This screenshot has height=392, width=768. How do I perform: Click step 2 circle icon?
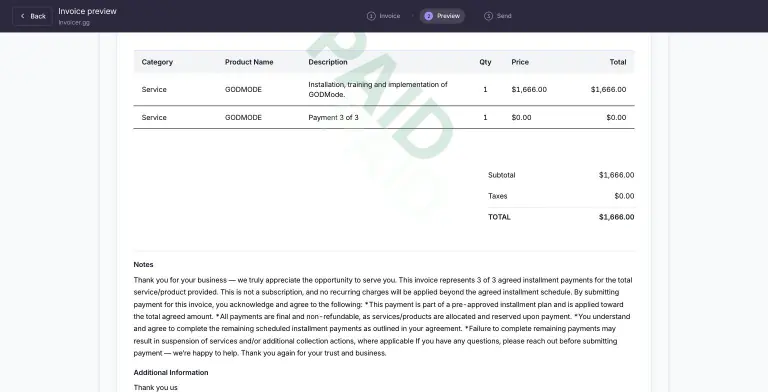(428, 16)
